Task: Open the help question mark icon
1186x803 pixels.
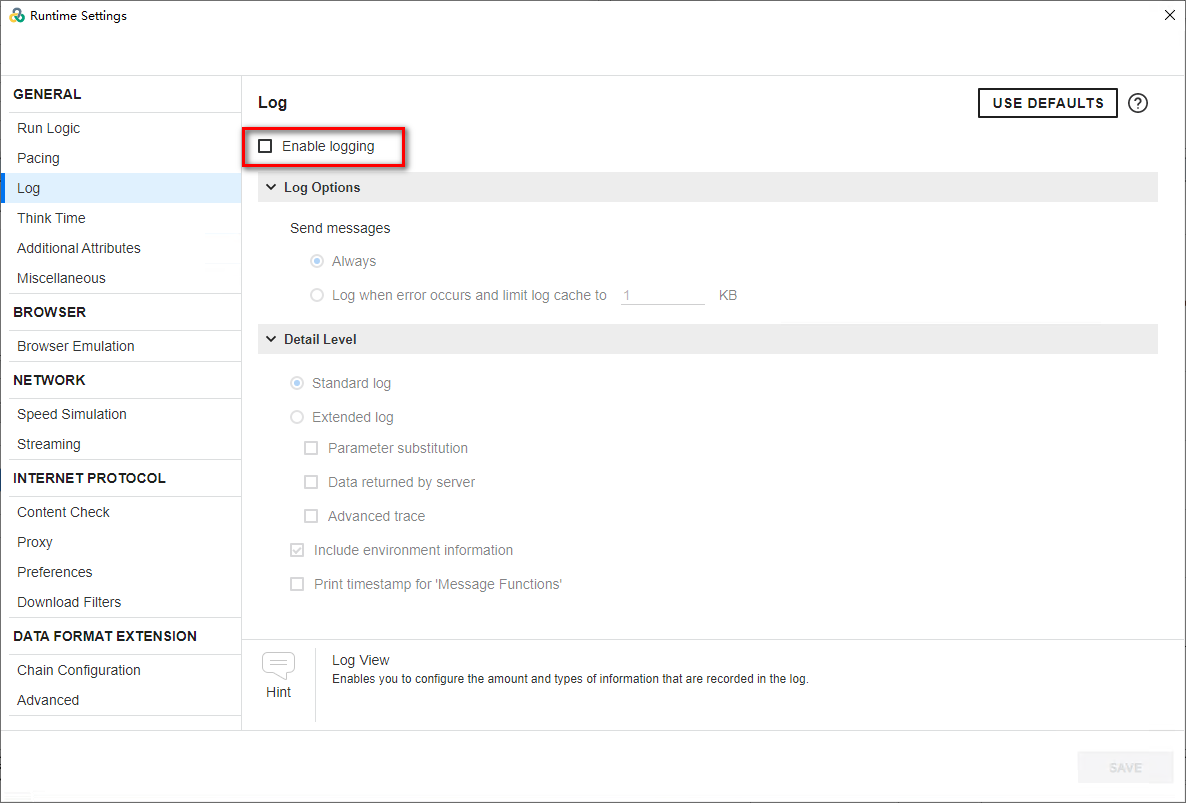Action: tap(1138, 103)
